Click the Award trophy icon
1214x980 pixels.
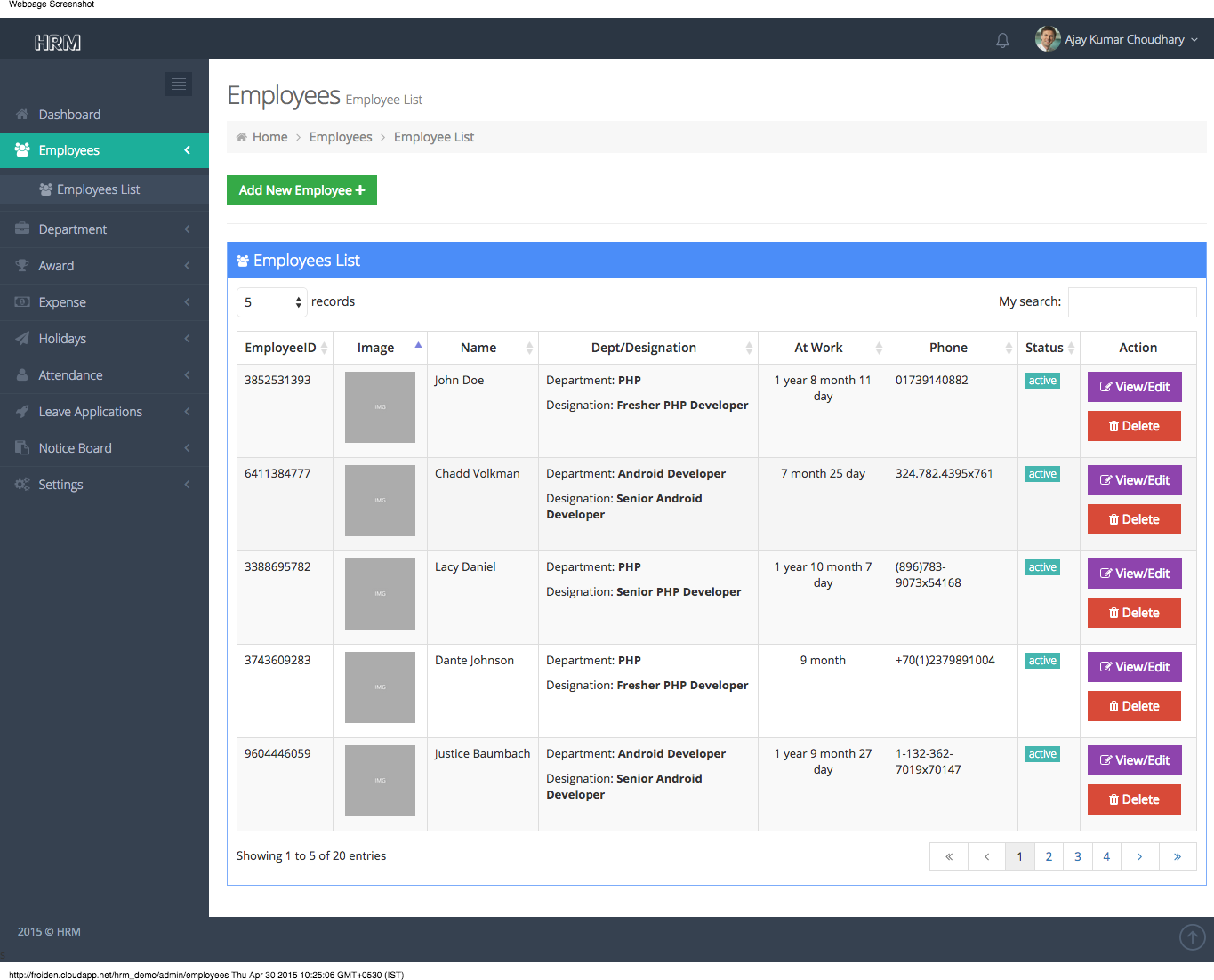tap(22, 266)
